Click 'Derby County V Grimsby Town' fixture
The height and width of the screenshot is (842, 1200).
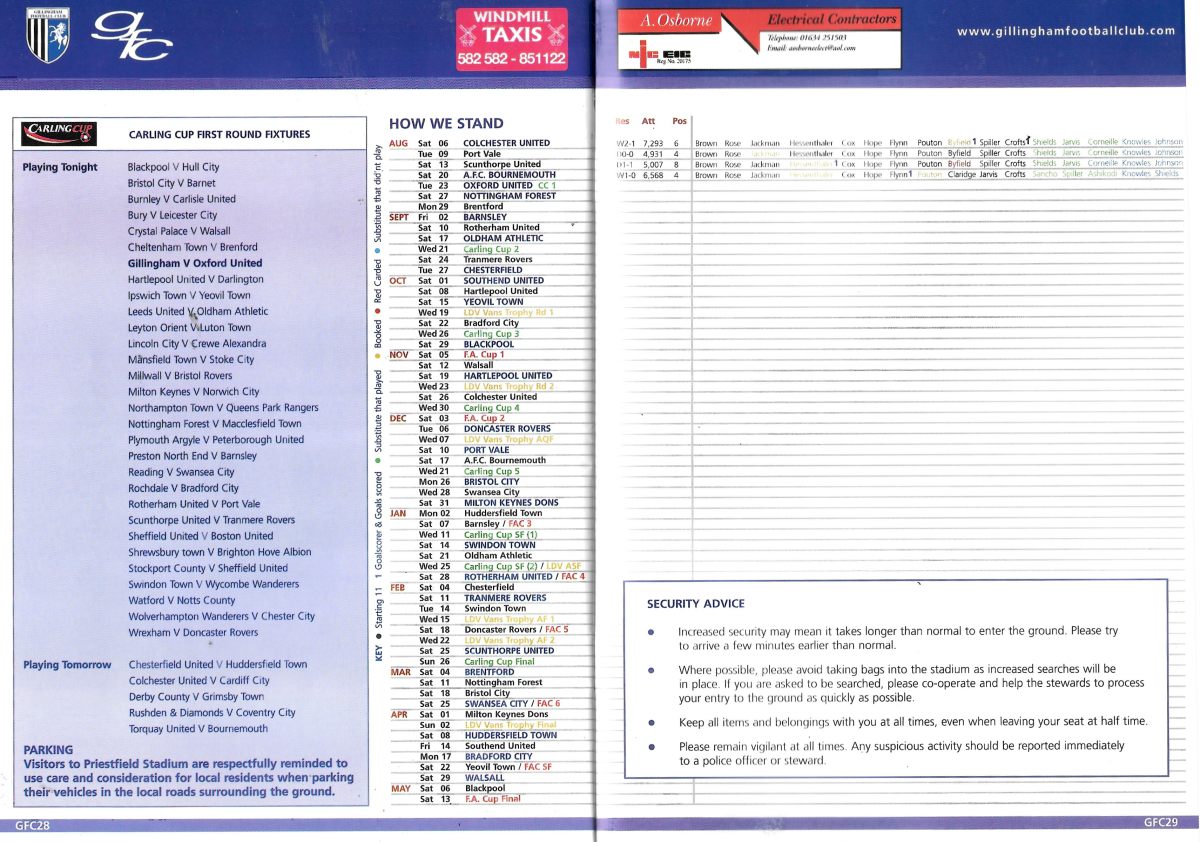197,696
